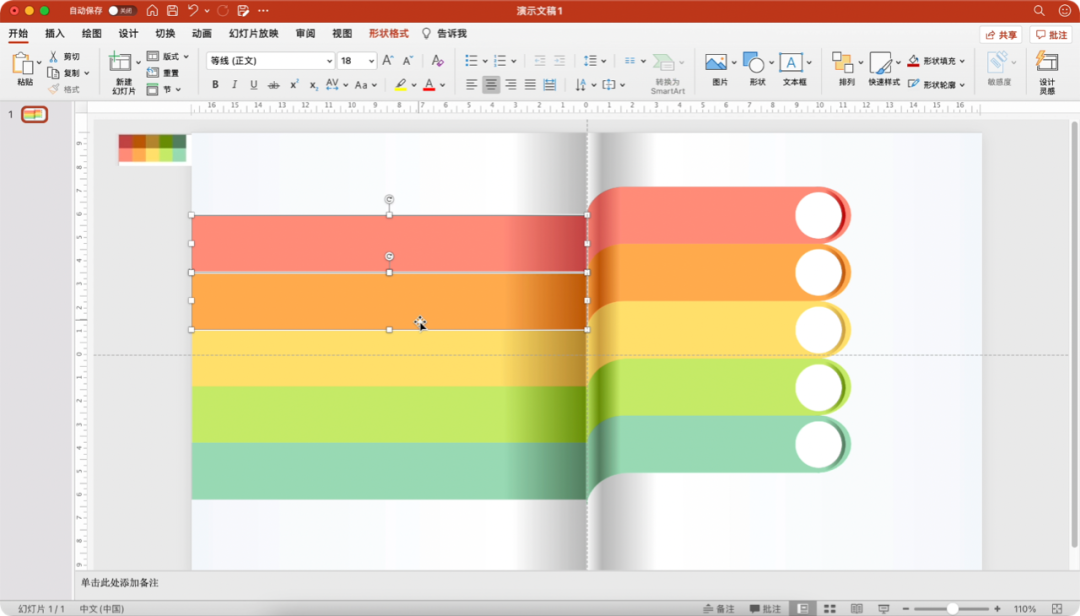Click the Save icon in title bar
The image size is (1080, 616).
tap(172, 10)
